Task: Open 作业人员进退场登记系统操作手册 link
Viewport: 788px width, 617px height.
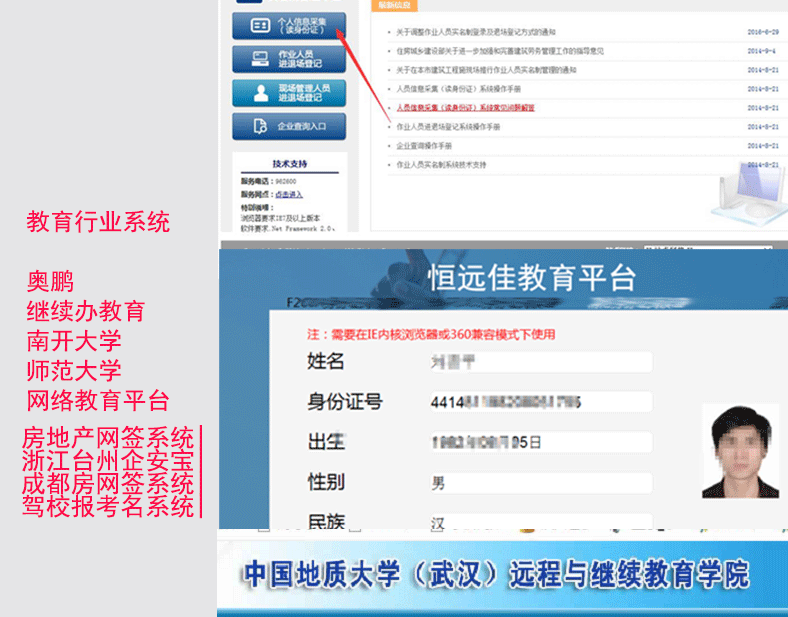Action: 448,127
